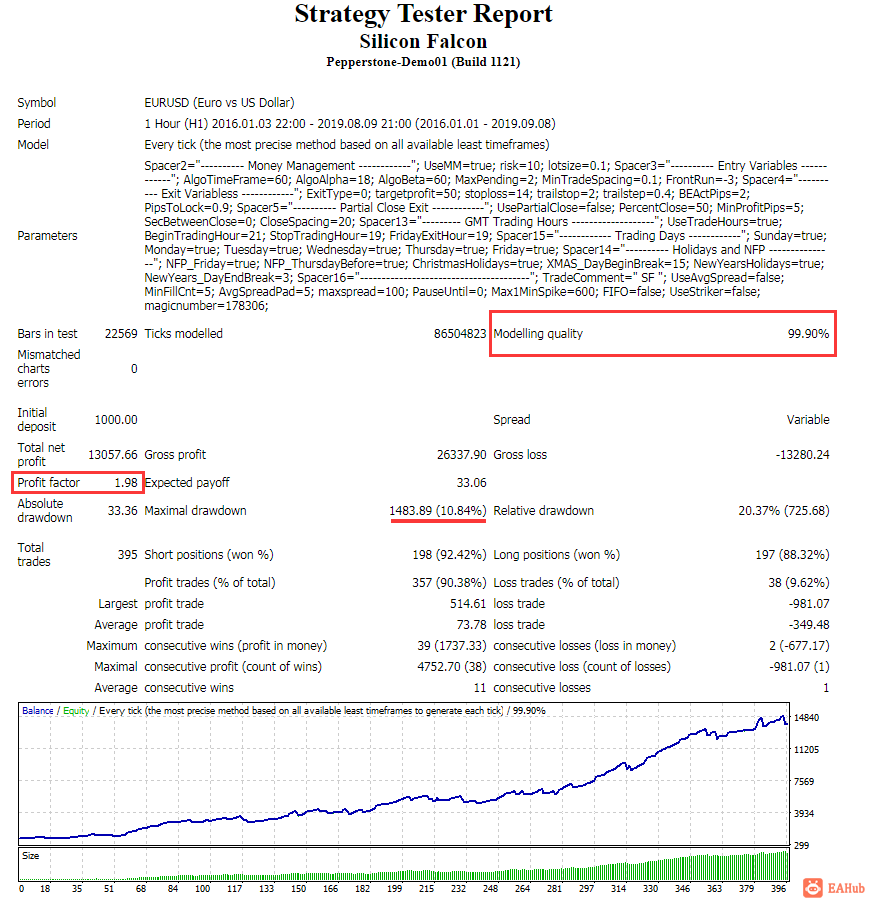Viewport: 874px width, 903px height.
Task: Click Total trades value 395
Action: pyautogui.click(x=128, y=555)
